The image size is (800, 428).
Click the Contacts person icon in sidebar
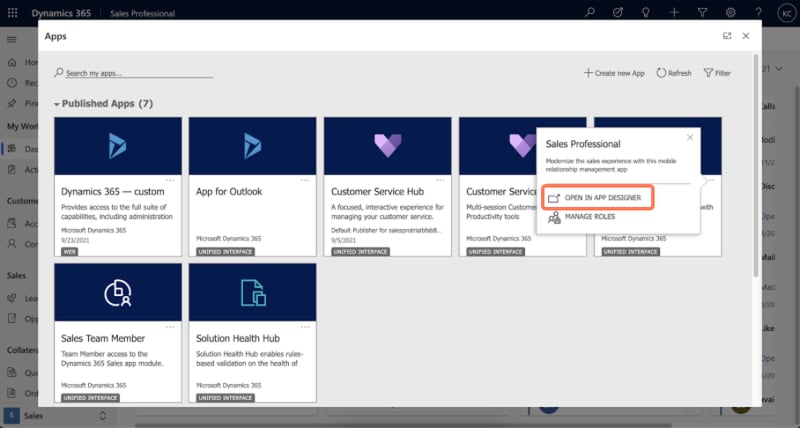[x=12, y=244]
